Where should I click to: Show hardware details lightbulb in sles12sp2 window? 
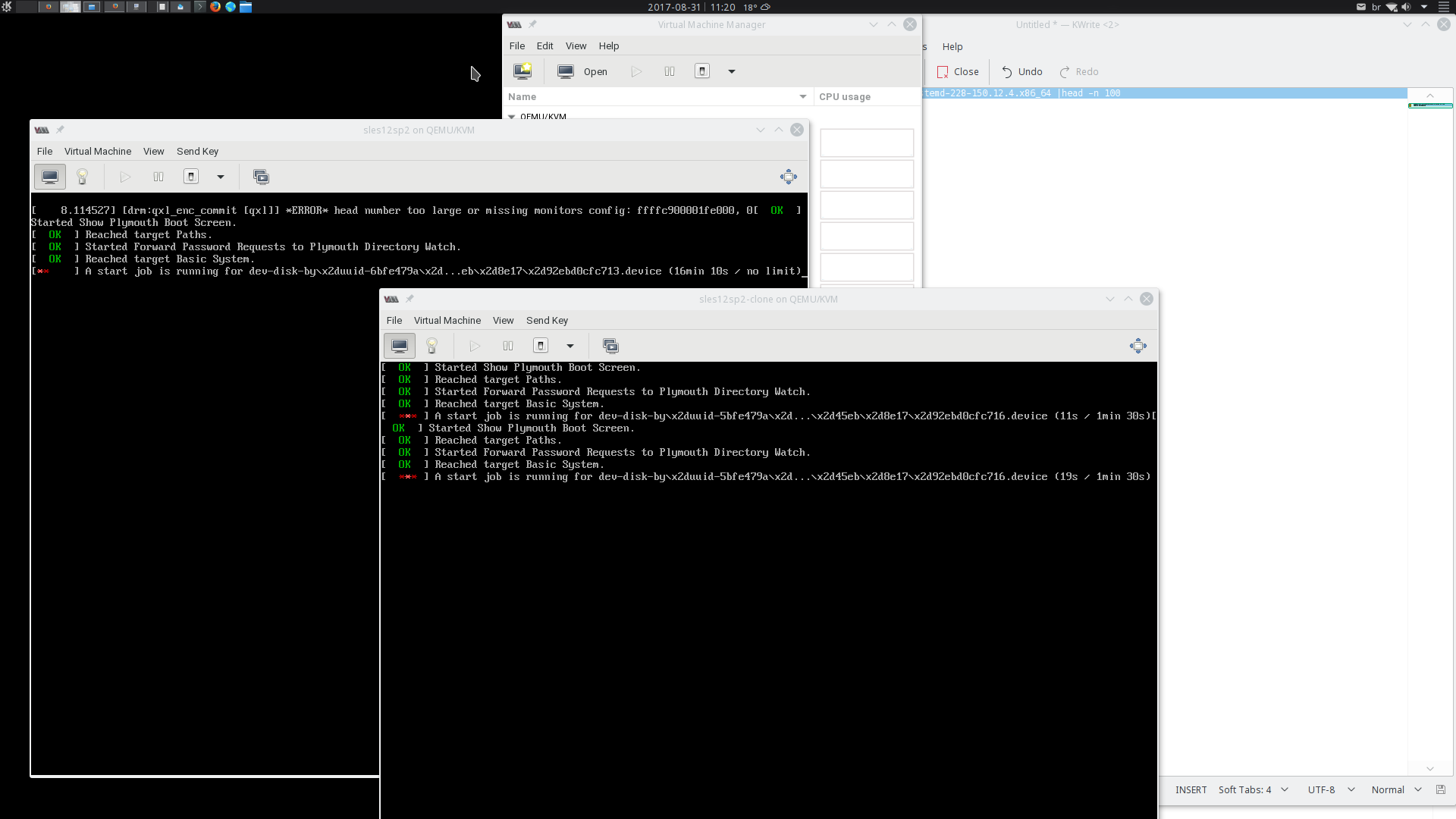pos(83,177)
